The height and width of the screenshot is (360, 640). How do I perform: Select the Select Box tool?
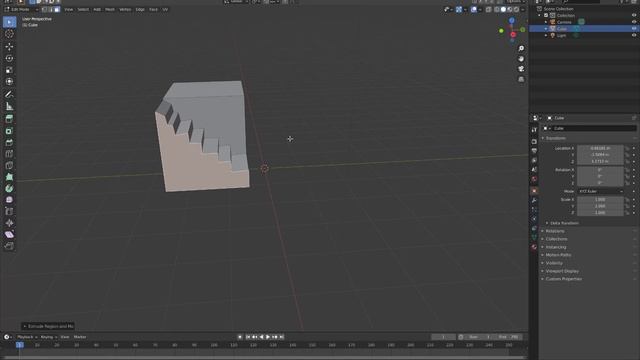[9, 22]
